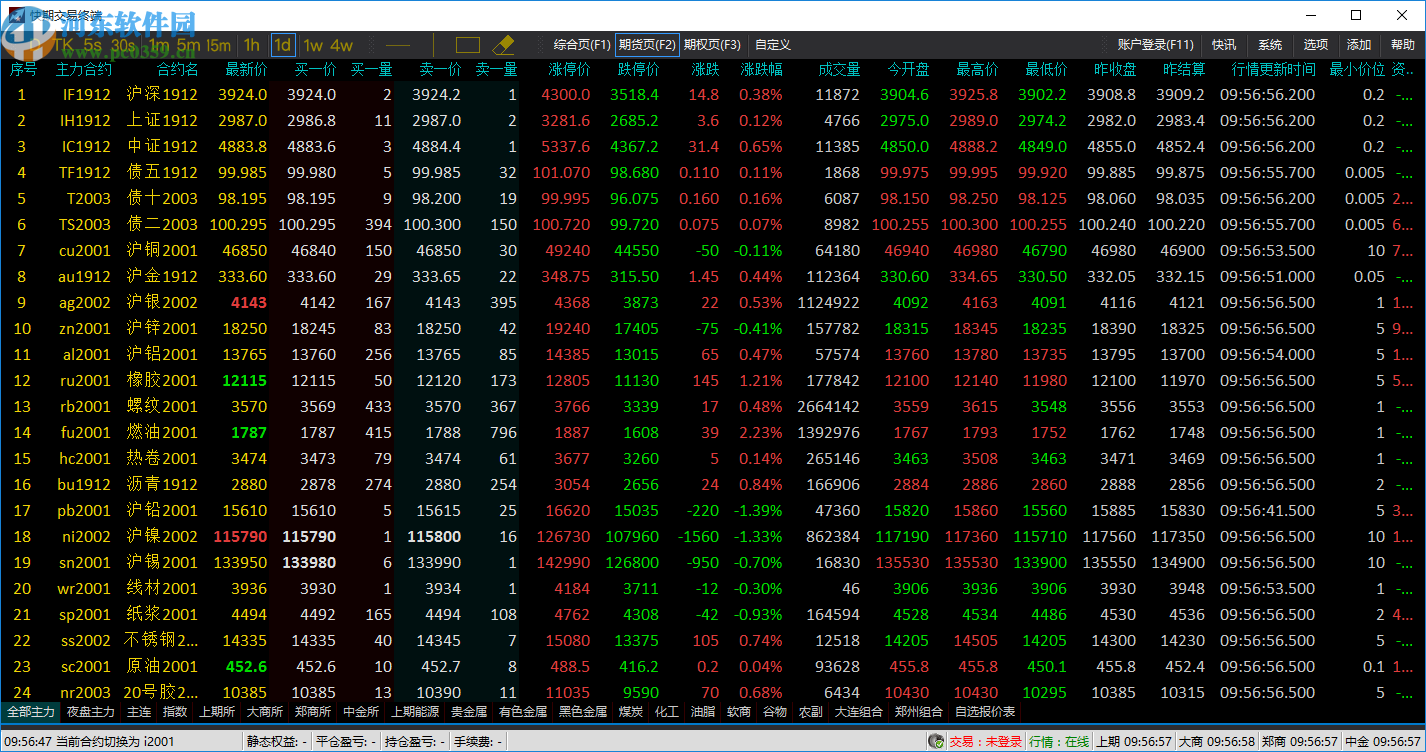Change chart period to 1h
Image resolution: width=1426 pixels, height=752 pixels.
click(x=252, y=45)
